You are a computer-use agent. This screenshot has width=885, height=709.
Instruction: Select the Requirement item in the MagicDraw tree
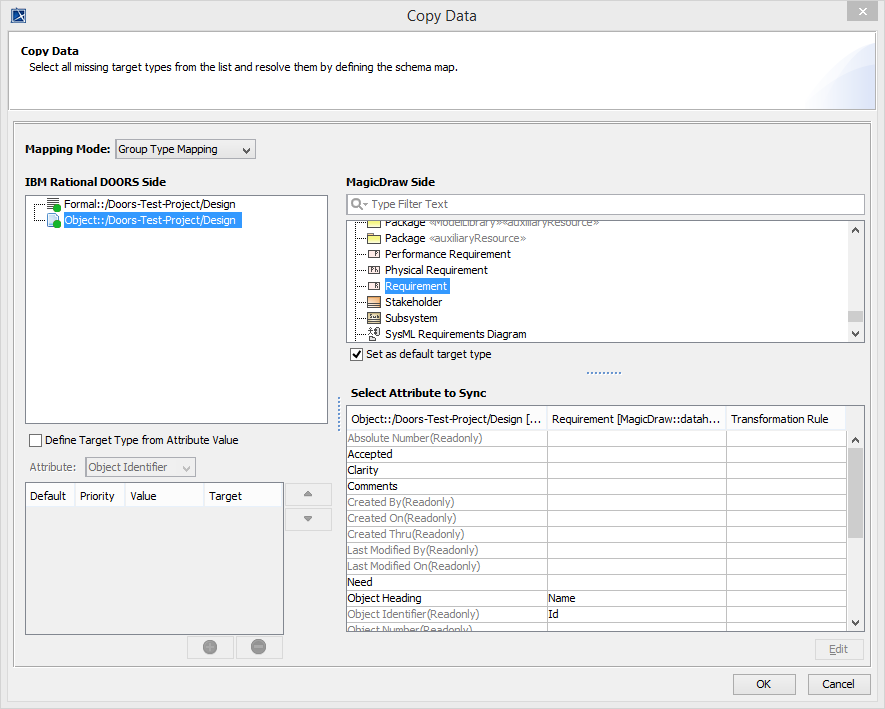coord(416,286)
